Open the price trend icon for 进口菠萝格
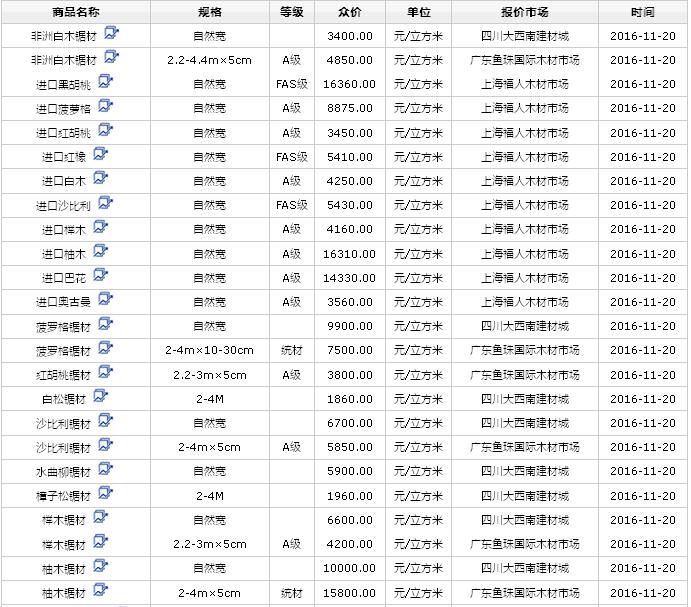 coord(106,107)
